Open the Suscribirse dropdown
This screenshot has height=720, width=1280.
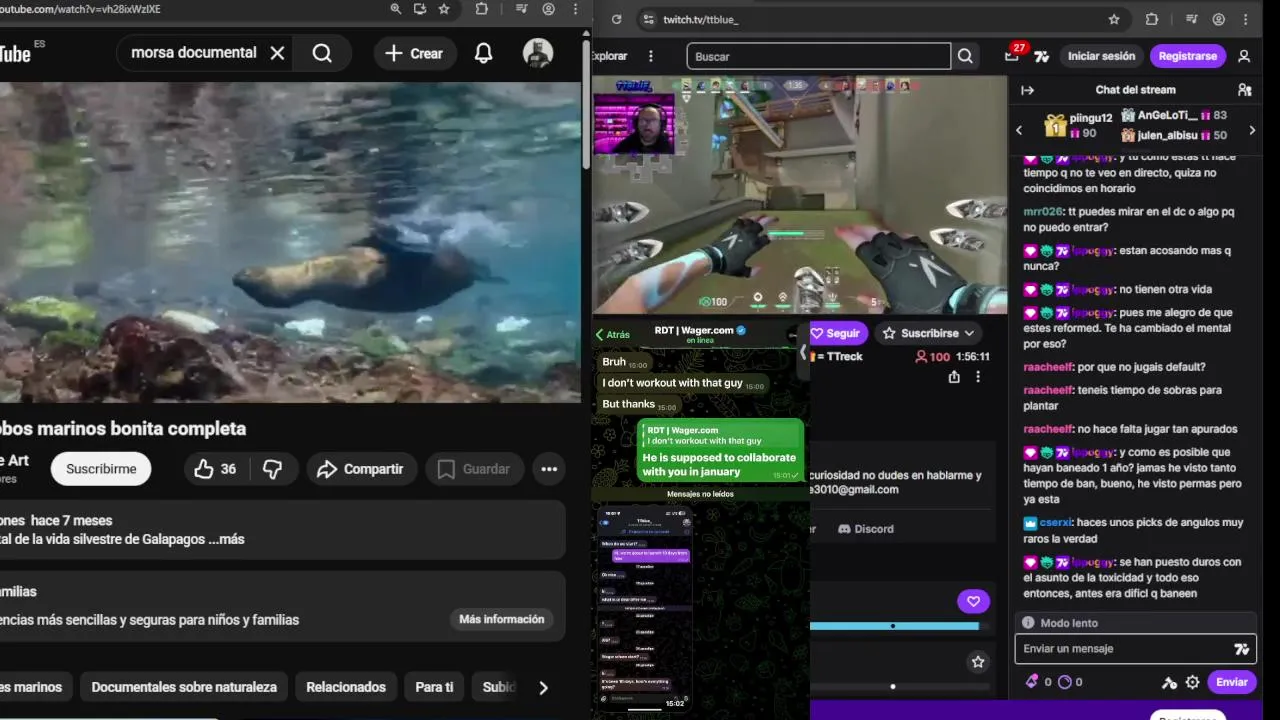point(929,333)
